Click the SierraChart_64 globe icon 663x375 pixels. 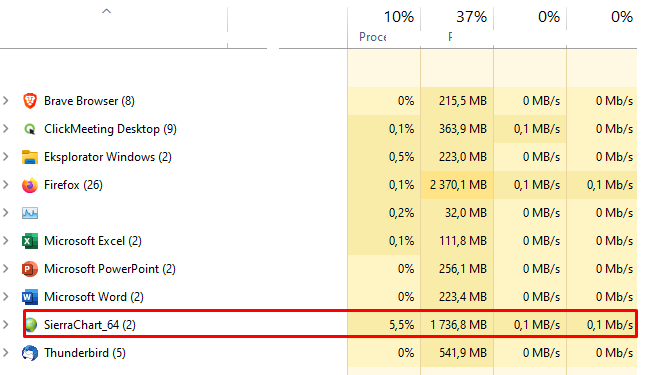[x=31, y=325]
